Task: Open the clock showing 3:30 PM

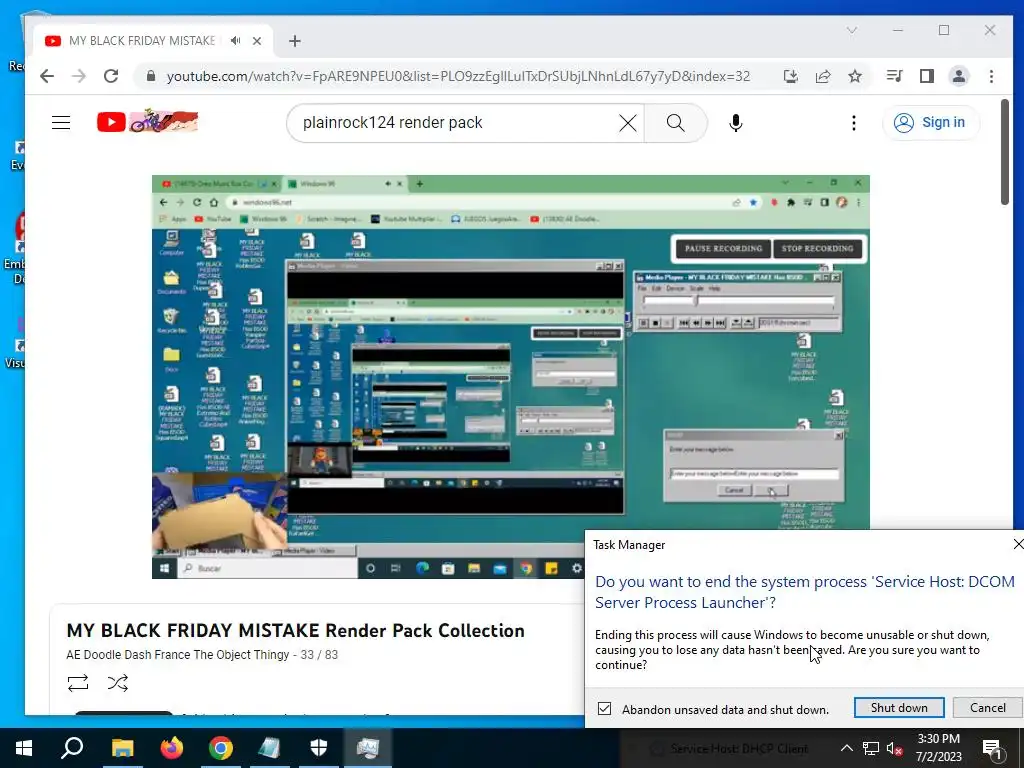Action: 938,748
